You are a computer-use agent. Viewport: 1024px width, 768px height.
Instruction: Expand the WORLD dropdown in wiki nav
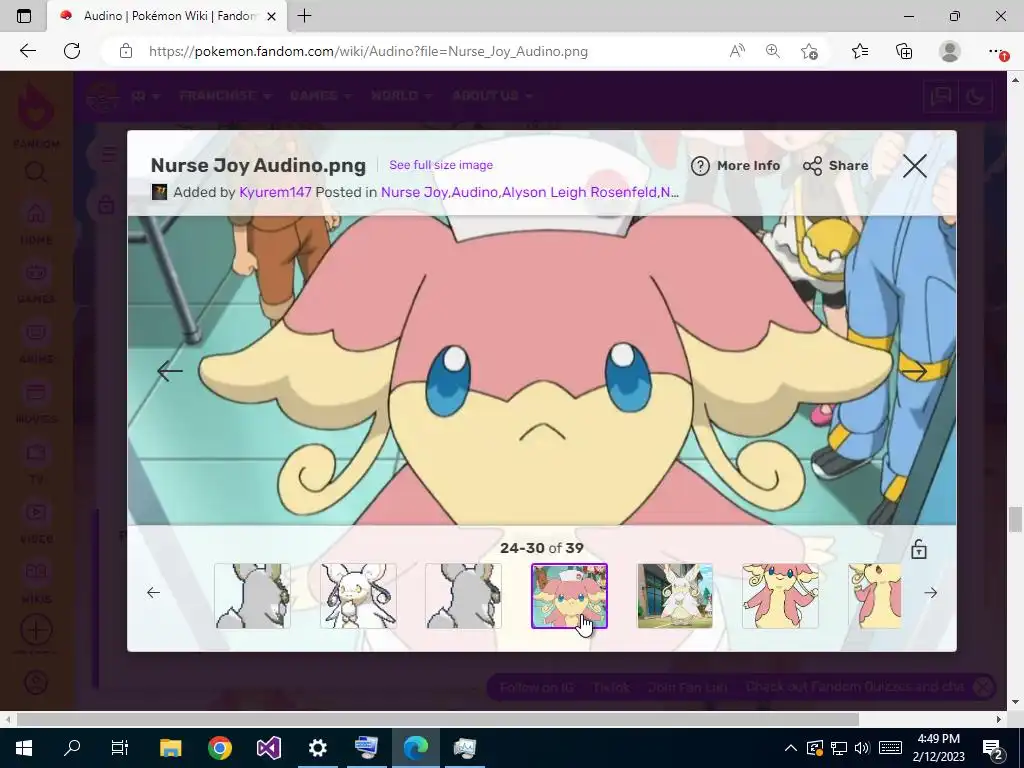coord(402,95)
